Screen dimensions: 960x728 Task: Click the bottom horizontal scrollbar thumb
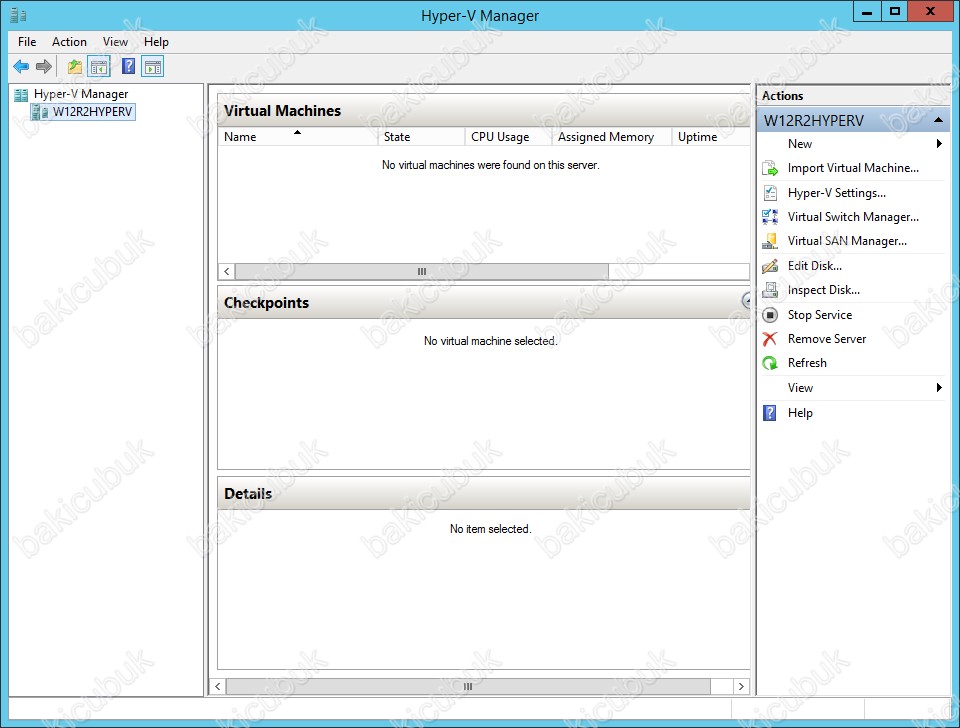coord(468,686)
